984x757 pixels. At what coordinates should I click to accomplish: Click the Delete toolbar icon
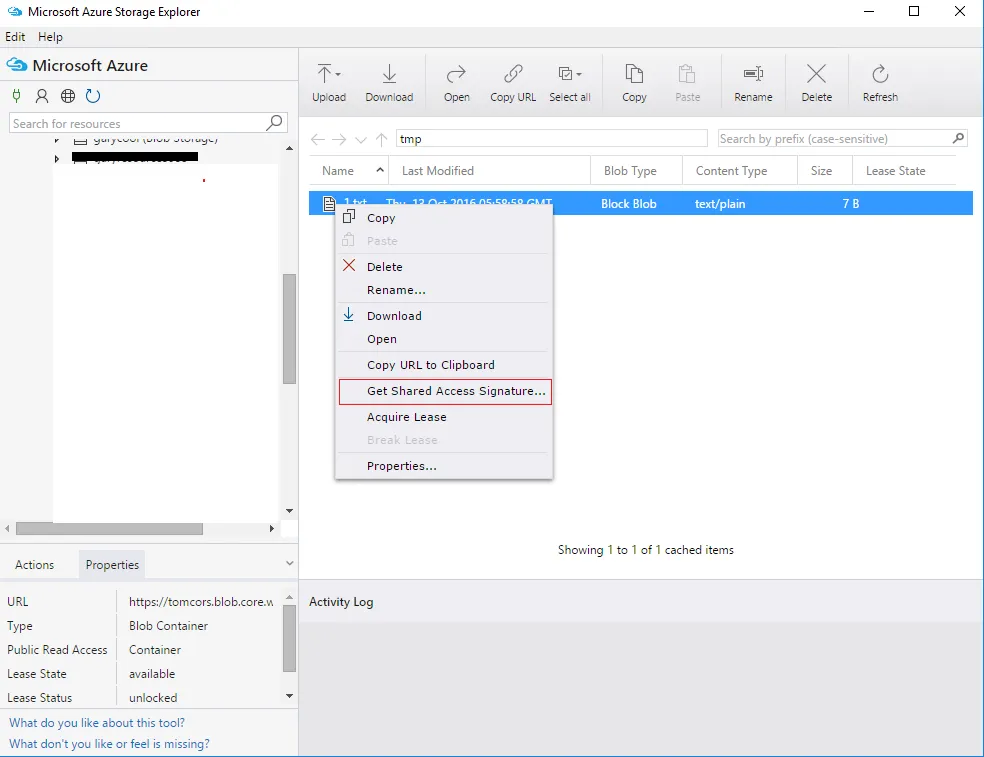816,74
